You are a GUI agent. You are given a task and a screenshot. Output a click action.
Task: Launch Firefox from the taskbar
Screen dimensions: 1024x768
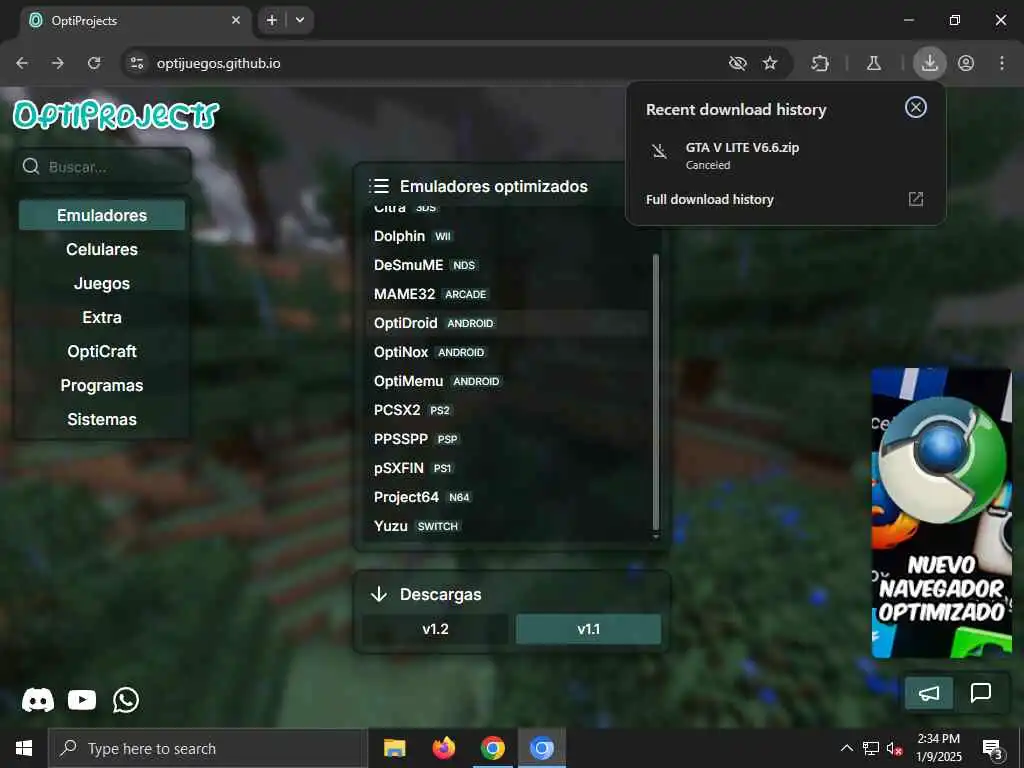[443, 748]
